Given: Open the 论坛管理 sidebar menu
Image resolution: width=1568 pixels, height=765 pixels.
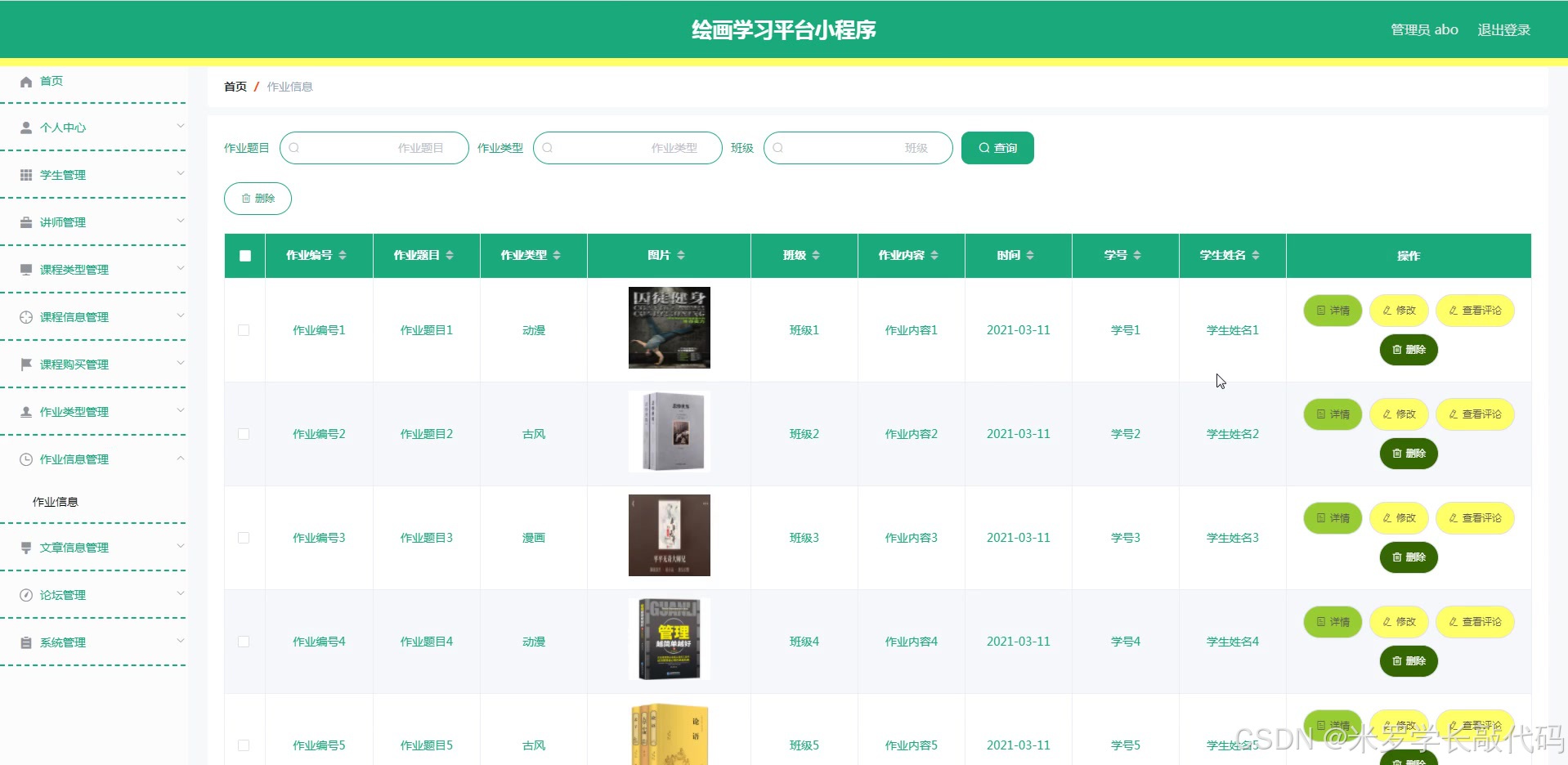Looking at the screenshot, I should pos(93,595).
